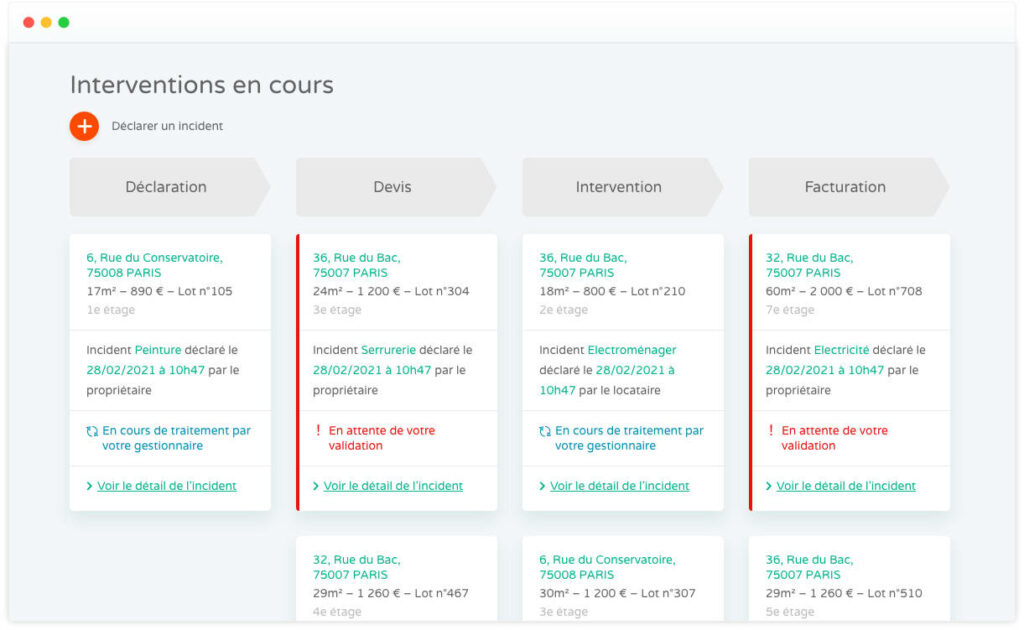Click date '28/02/2021 à 10h47' in Peinture card
Viewport: 1024px width, 630px height.
[146, 370]
